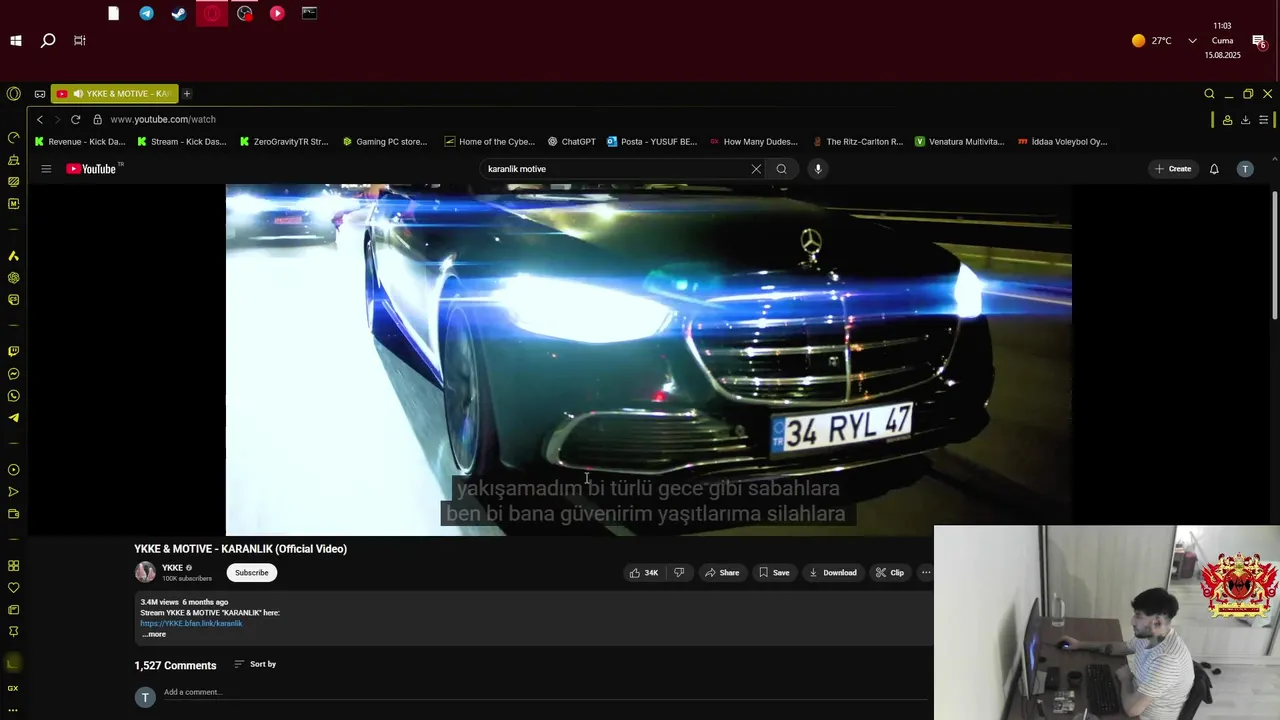Open YouTube Create menu

[x=1173, y=169]
